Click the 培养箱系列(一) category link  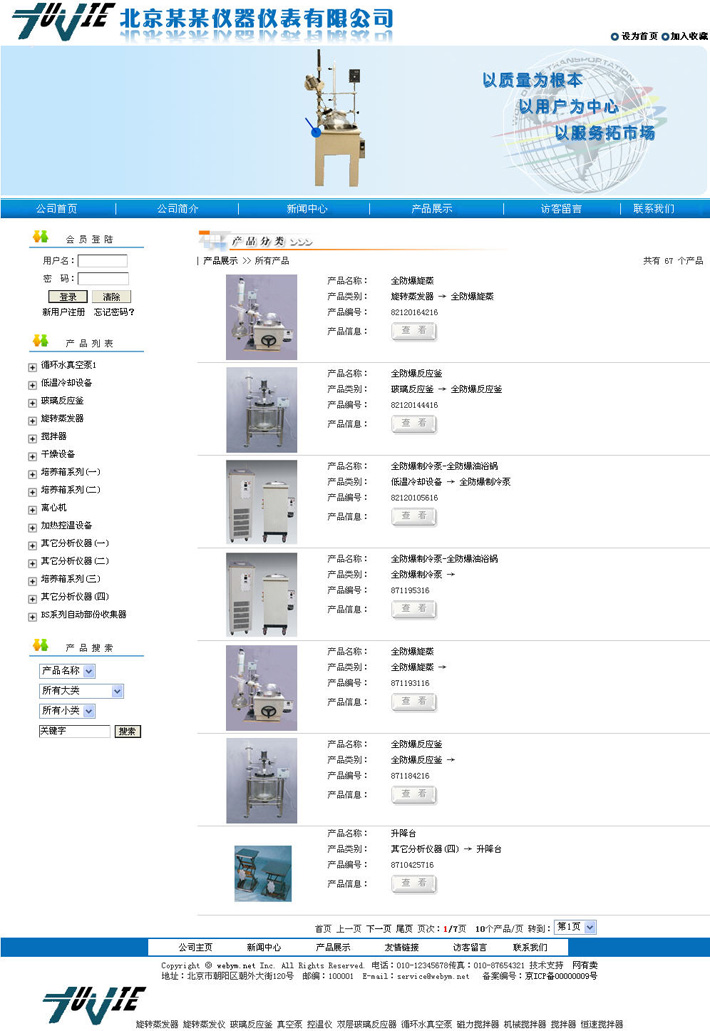[70, 472]
